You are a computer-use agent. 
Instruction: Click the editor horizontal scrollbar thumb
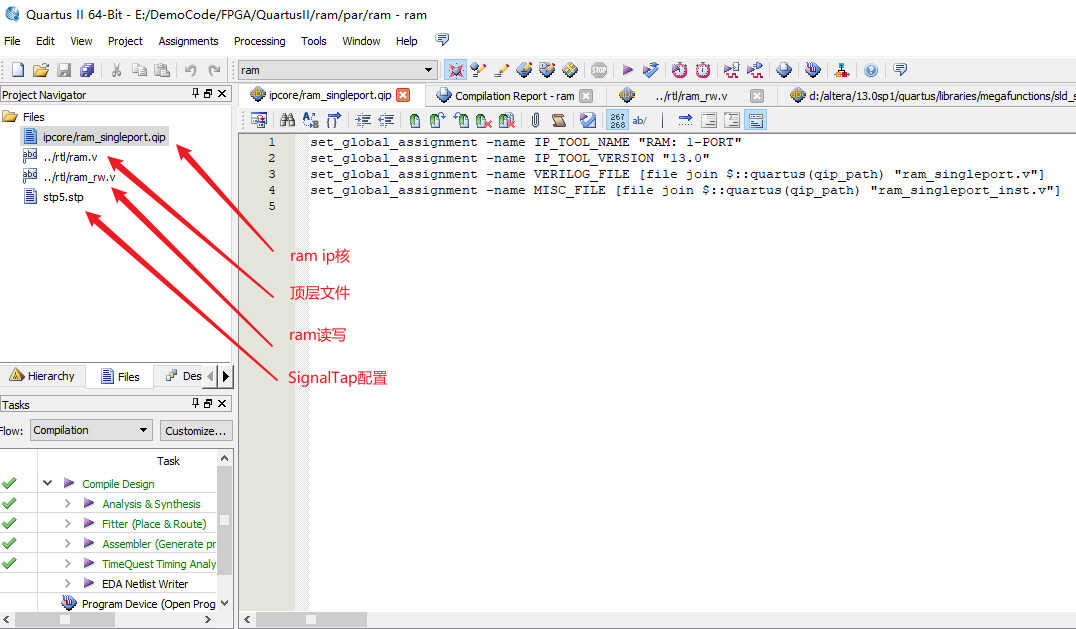coord(311,619)
